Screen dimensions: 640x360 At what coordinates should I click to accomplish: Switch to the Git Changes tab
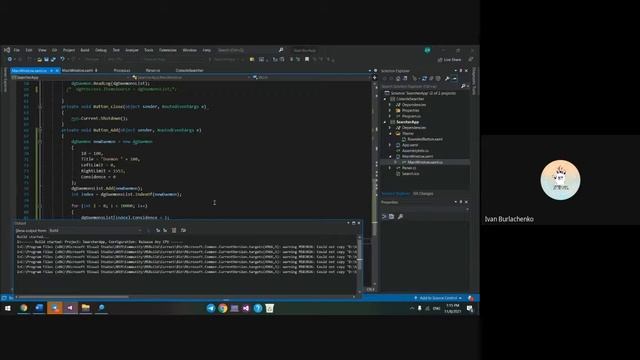(x=423, y=193)
